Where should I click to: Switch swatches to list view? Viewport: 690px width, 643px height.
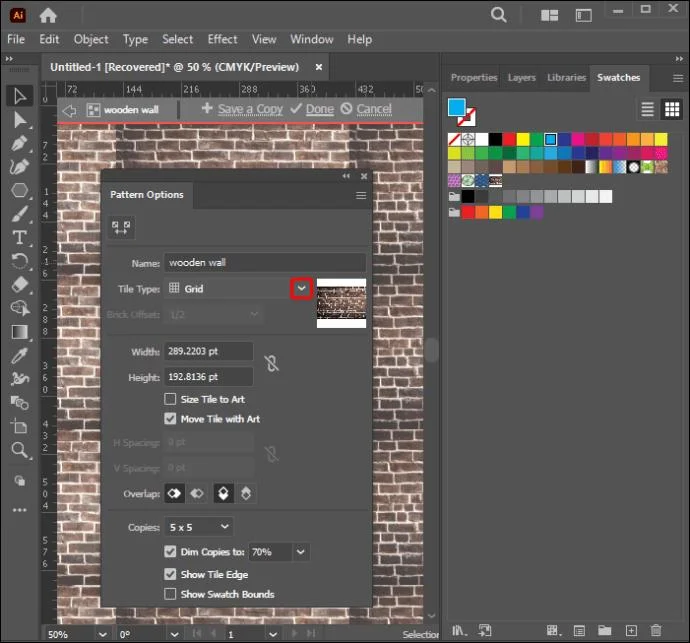(x=647, y=109)
